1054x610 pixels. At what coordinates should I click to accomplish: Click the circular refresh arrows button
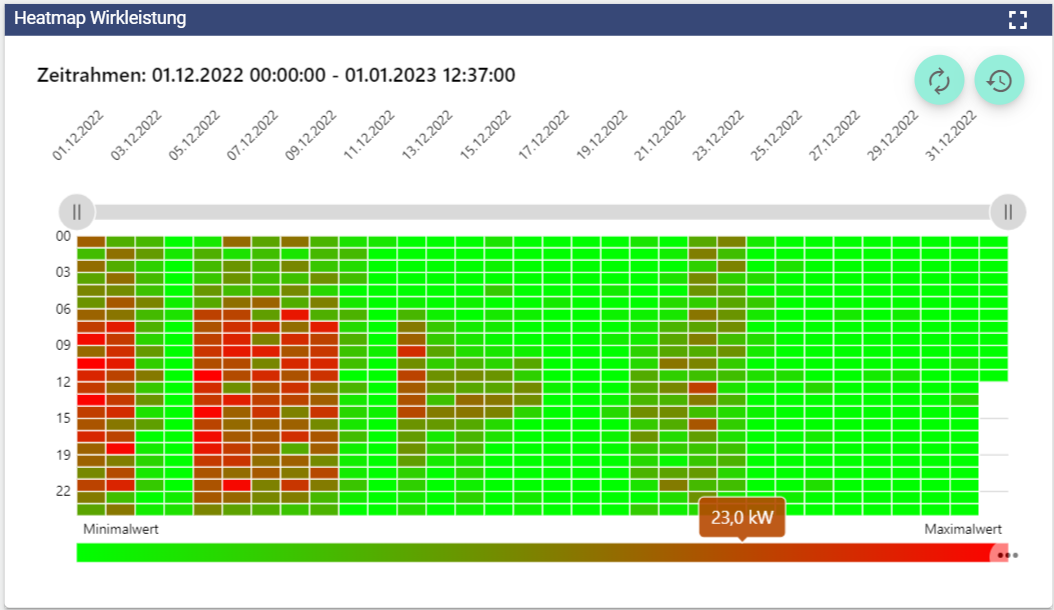939,81
